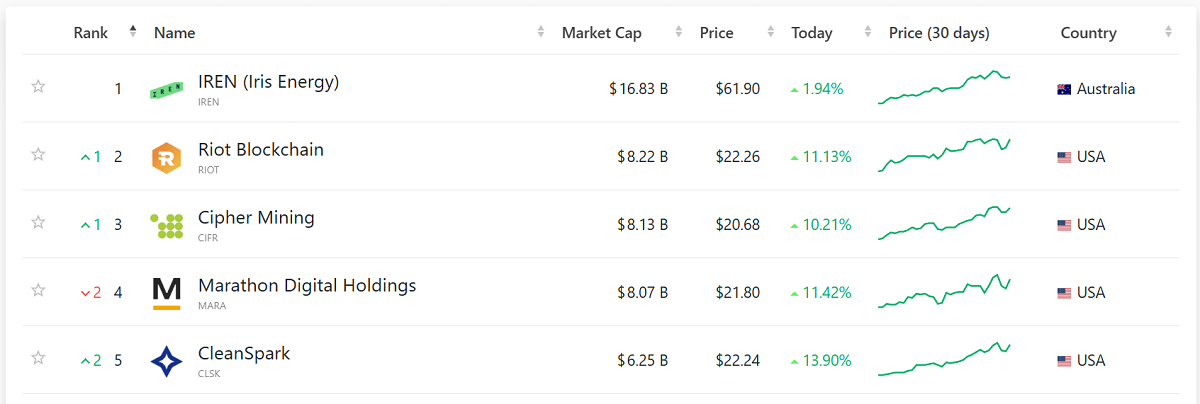
Task: Open the IREN (Iris Energy) company link
Action: point(269,82)
